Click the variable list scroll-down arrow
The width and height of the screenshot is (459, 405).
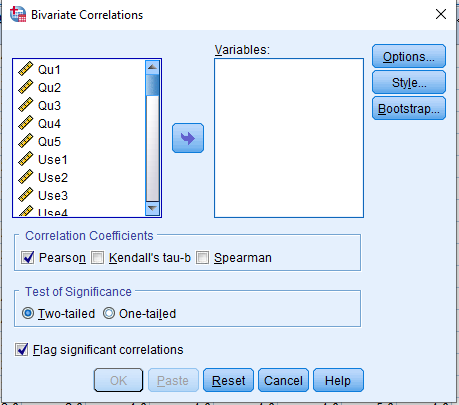[153, 209]
